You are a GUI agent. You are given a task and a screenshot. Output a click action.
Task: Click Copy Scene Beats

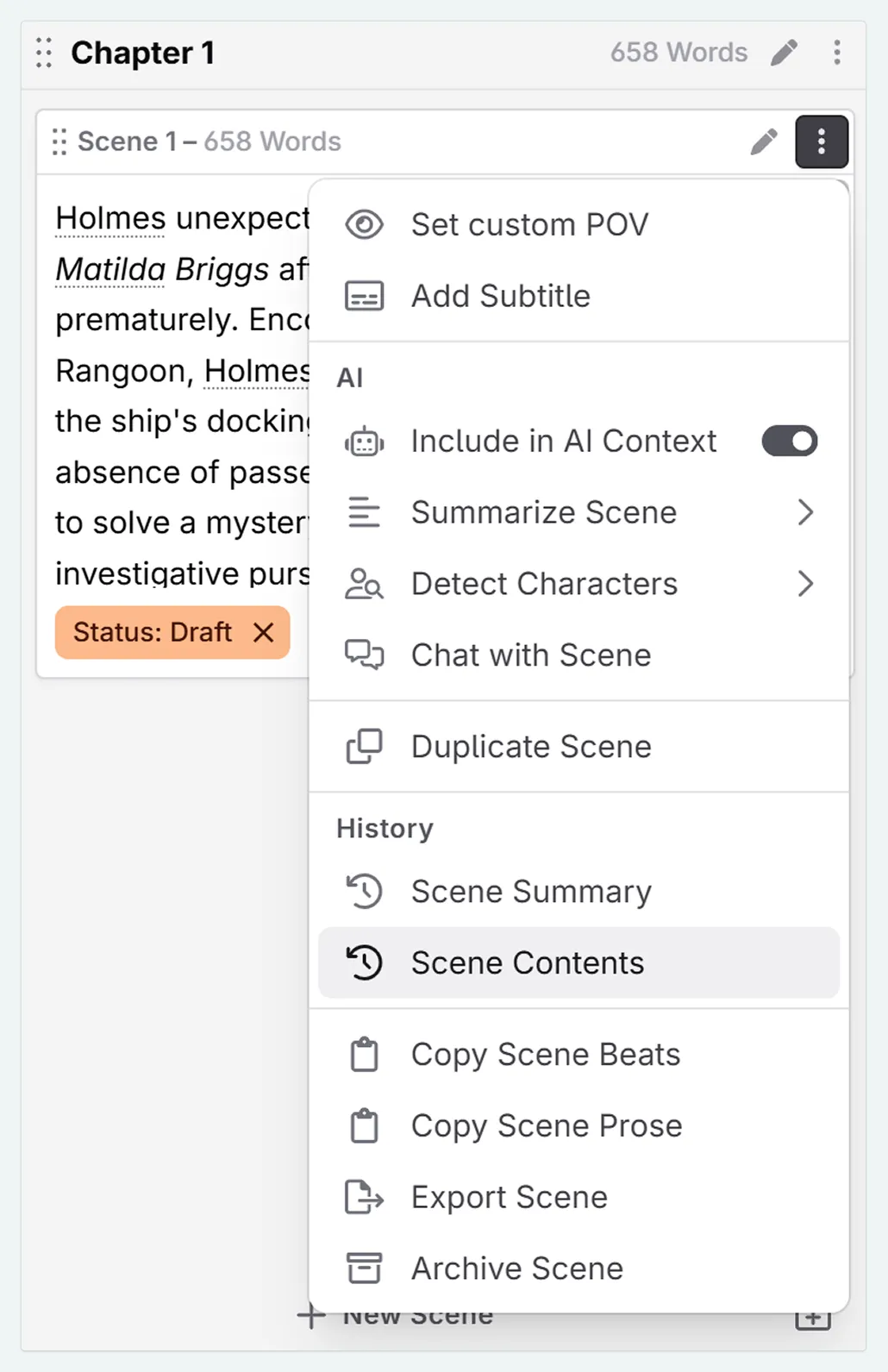tap(545, 1055)
